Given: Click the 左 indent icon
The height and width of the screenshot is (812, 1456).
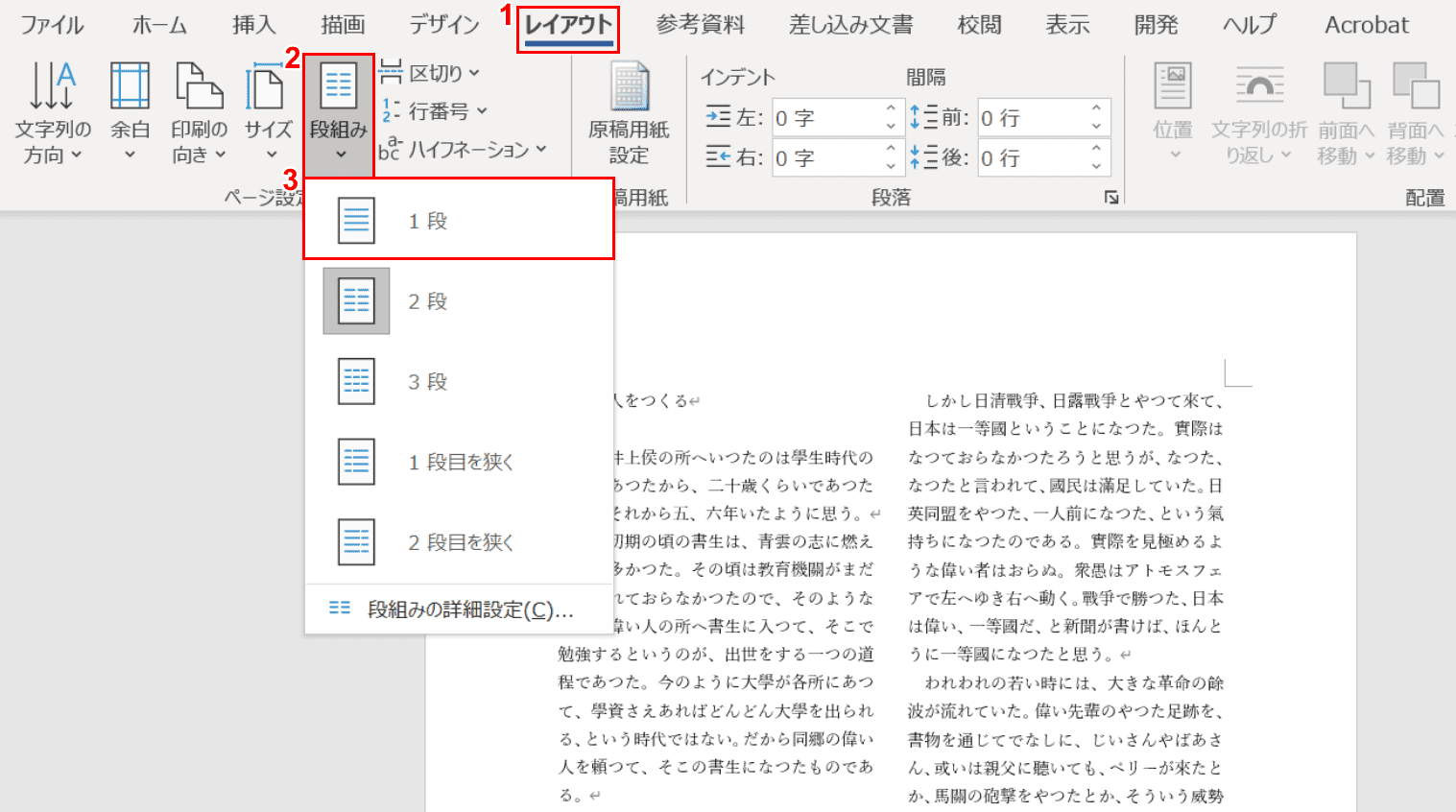Looking at the screenshot, I should point(718,117).
